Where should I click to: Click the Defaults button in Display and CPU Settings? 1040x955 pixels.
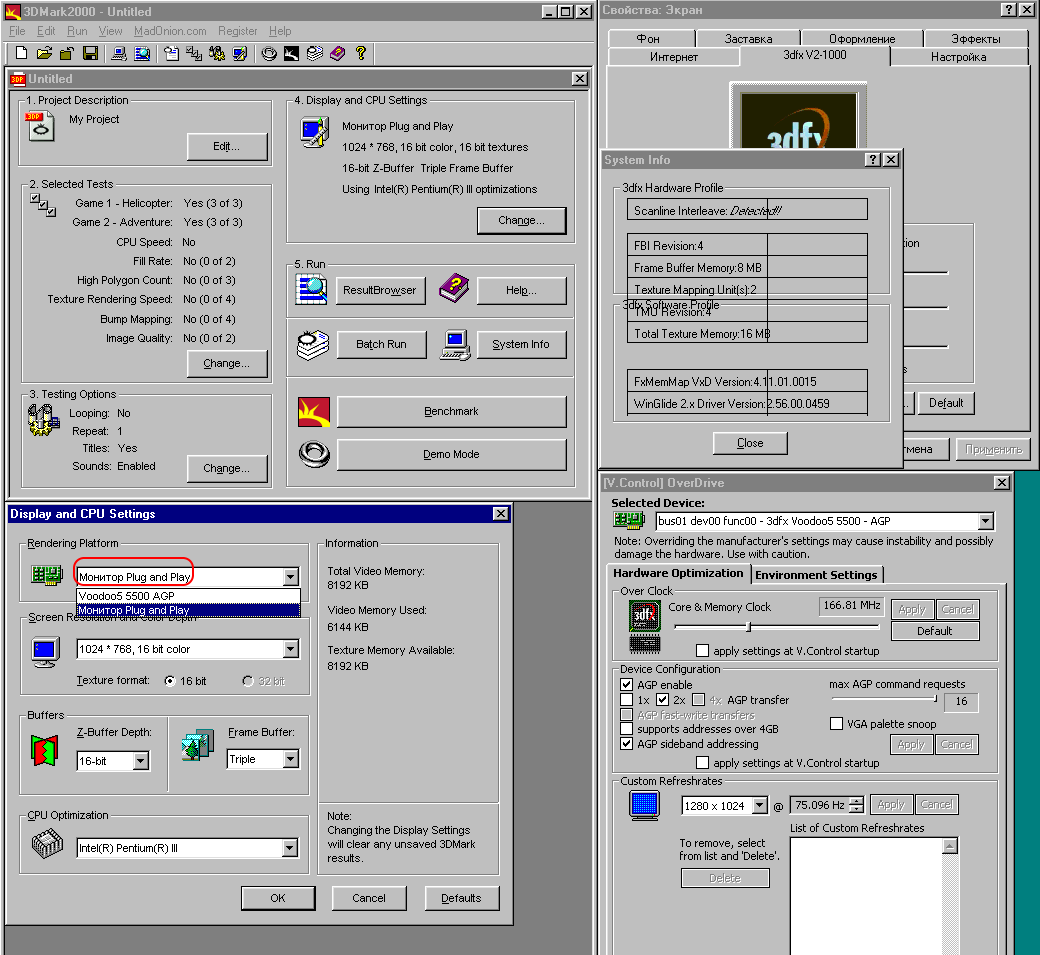[461, 898]
